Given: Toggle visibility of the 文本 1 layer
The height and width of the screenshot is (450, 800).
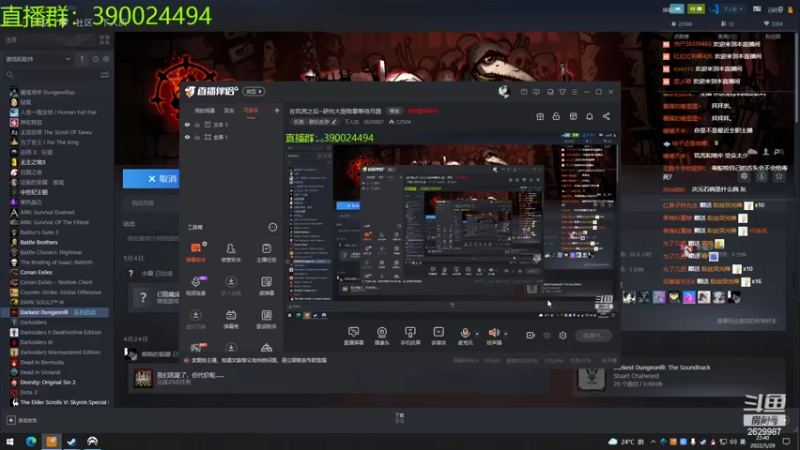Looking at the screenshot, I should (x=187, y=124).
